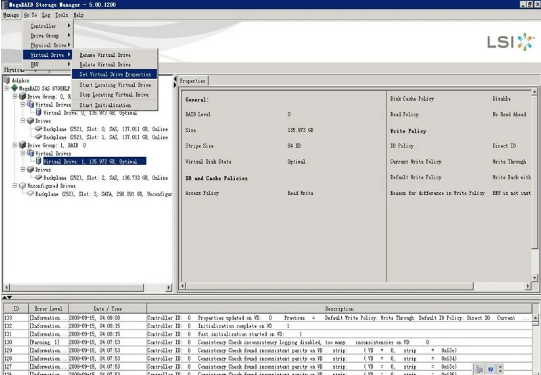Click the dolphin server icon in tree
The height and width of the screenshot is (375, 541).
7,80
